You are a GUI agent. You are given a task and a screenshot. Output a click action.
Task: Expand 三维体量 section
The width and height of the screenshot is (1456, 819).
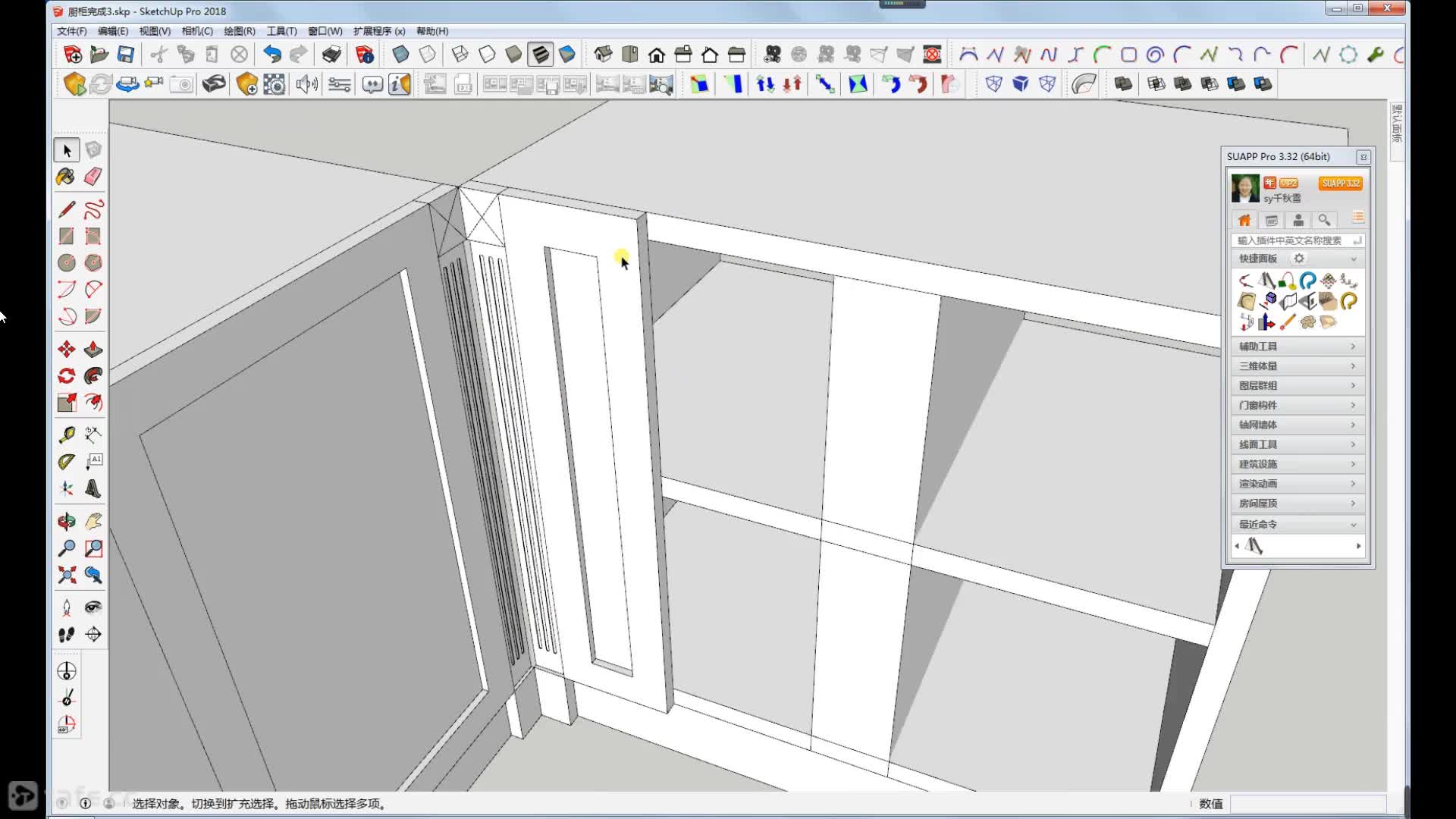pyautogui.click(x=1298, y=366)
